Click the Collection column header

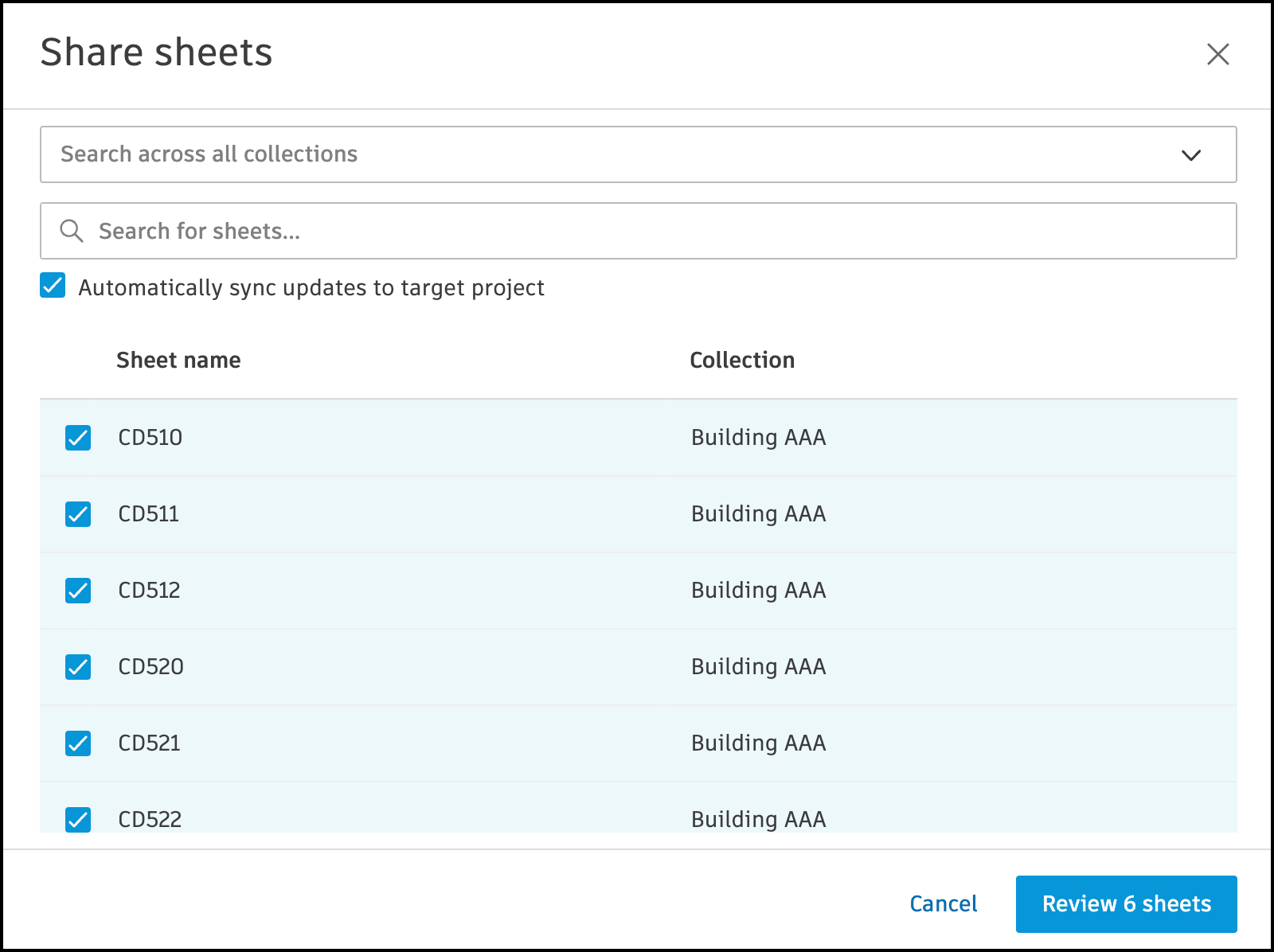point(741,360)
